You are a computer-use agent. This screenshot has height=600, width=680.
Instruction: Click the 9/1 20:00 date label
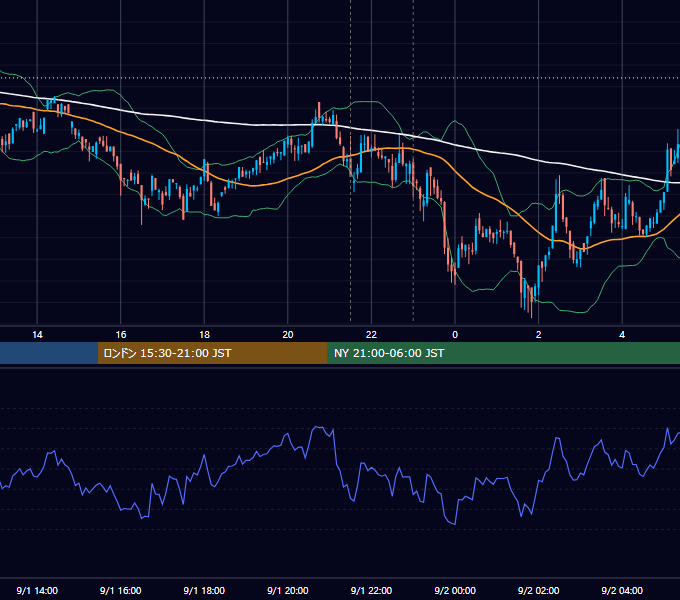pyautogui.click(x=288, y=590)
